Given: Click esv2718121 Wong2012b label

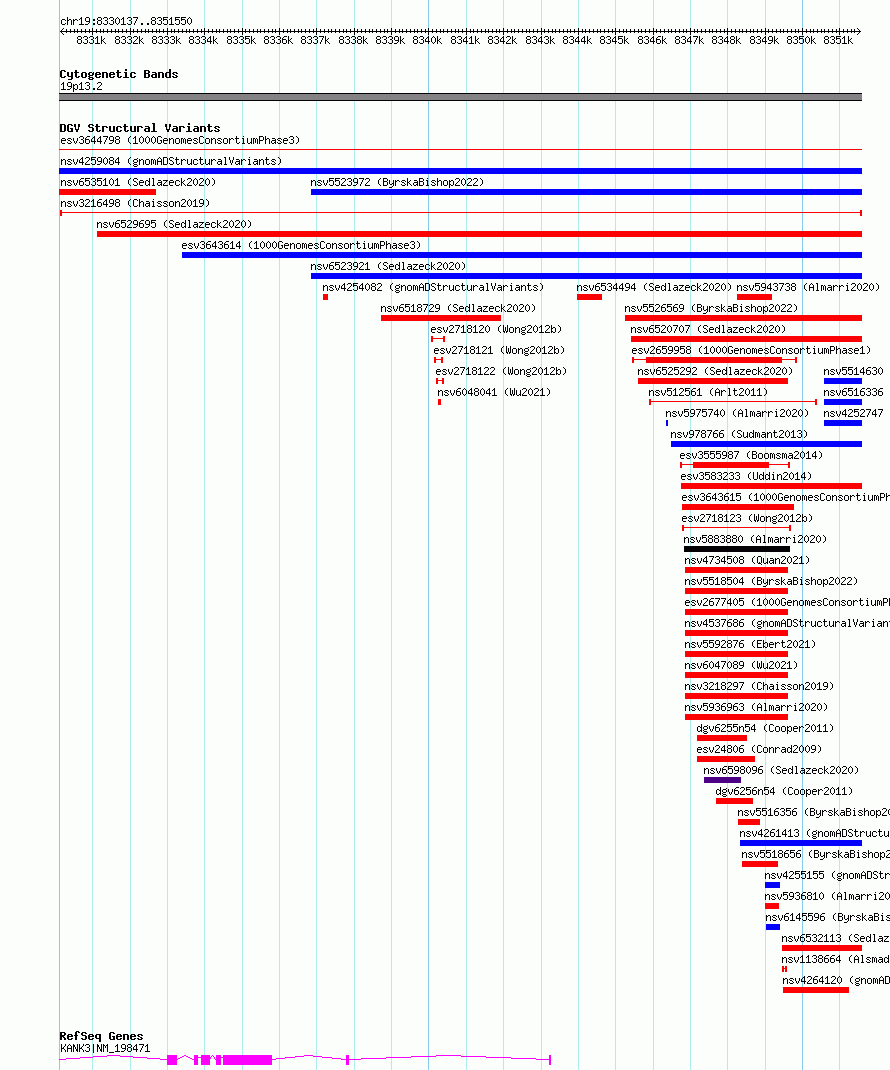Looking at the screenshot, I should pos(499,350).
